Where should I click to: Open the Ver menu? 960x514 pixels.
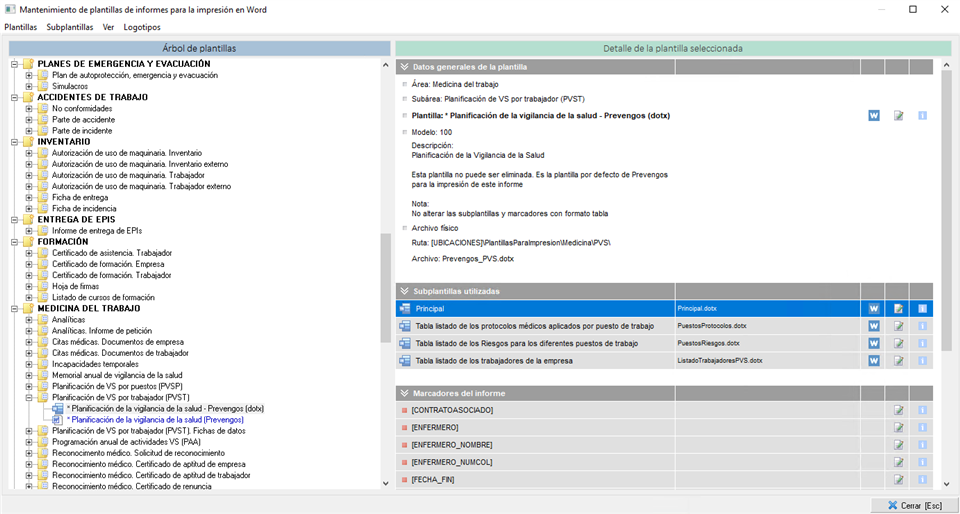108,27
